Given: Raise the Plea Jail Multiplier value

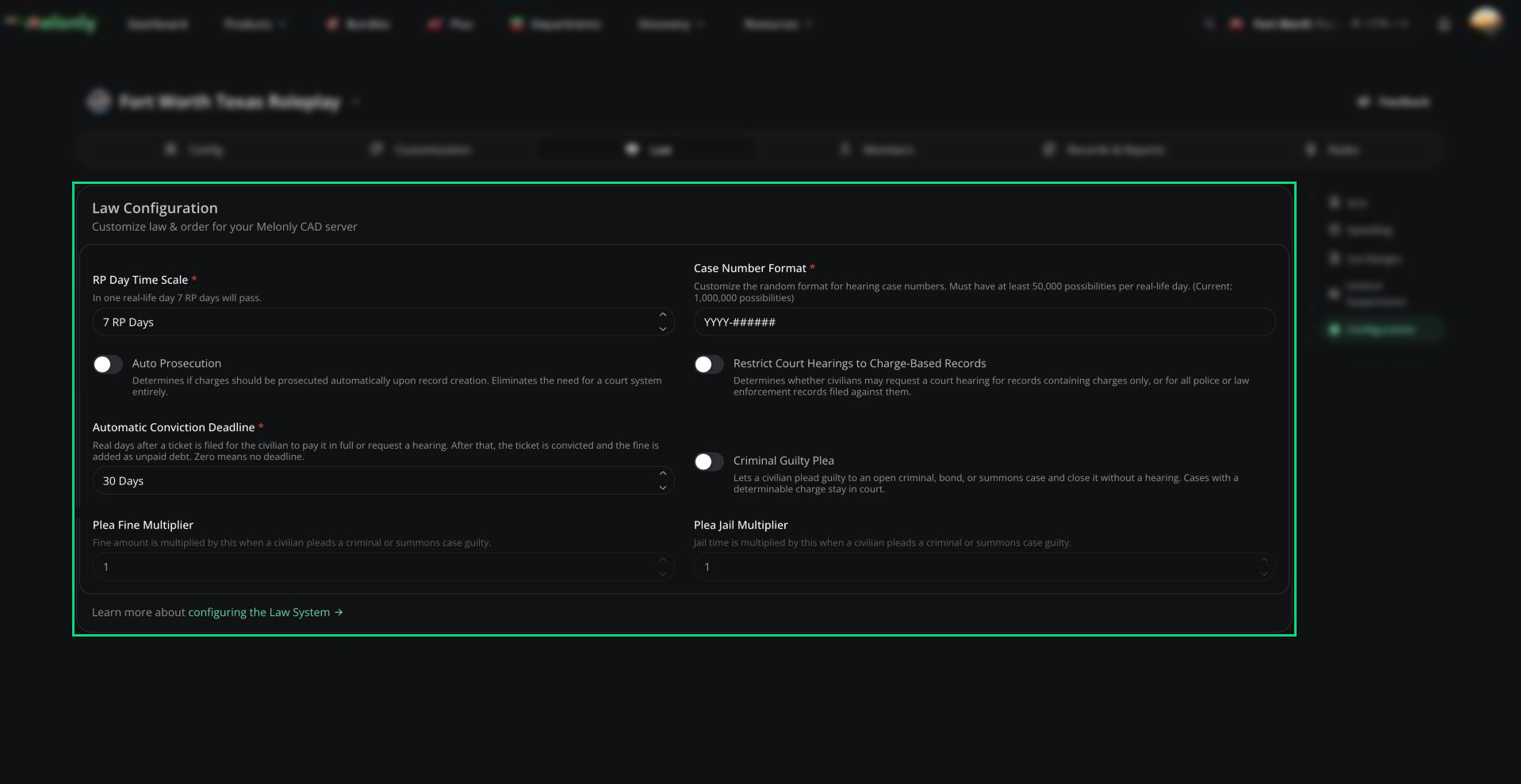Looking at the screenshot, I should coord(1264,560).
